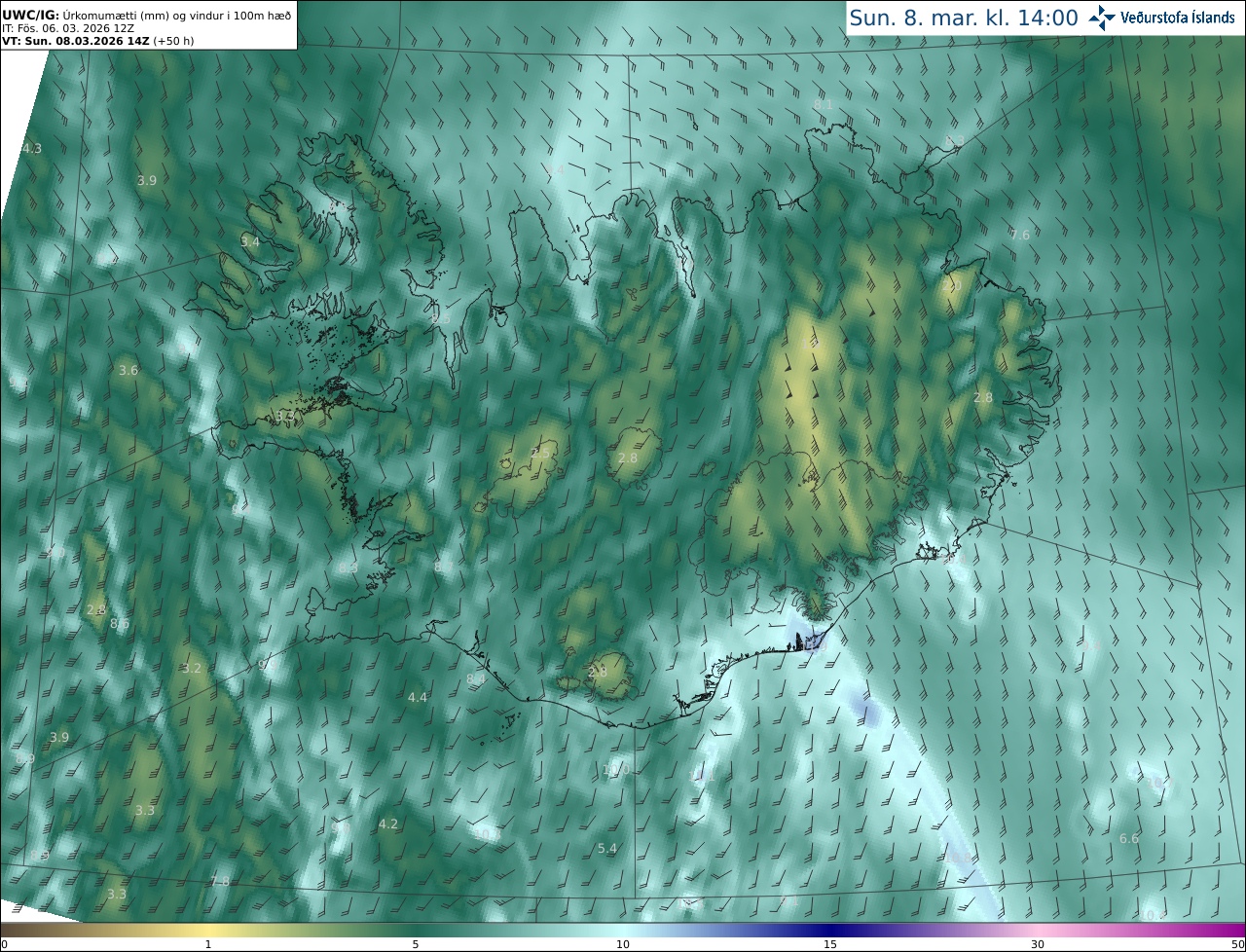Click the 'Sun. 8. mar. kl. 14:00' timestamp
Image resolution: width=1246 pixels, height=952 pixels.
(x=964, y=18)
